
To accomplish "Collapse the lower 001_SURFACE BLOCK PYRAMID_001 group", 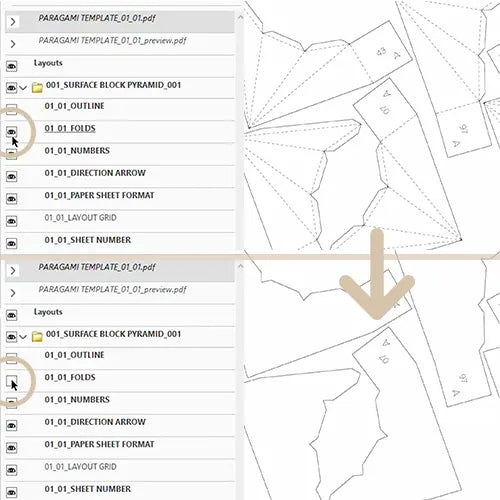I will click(x=23, y=337).
